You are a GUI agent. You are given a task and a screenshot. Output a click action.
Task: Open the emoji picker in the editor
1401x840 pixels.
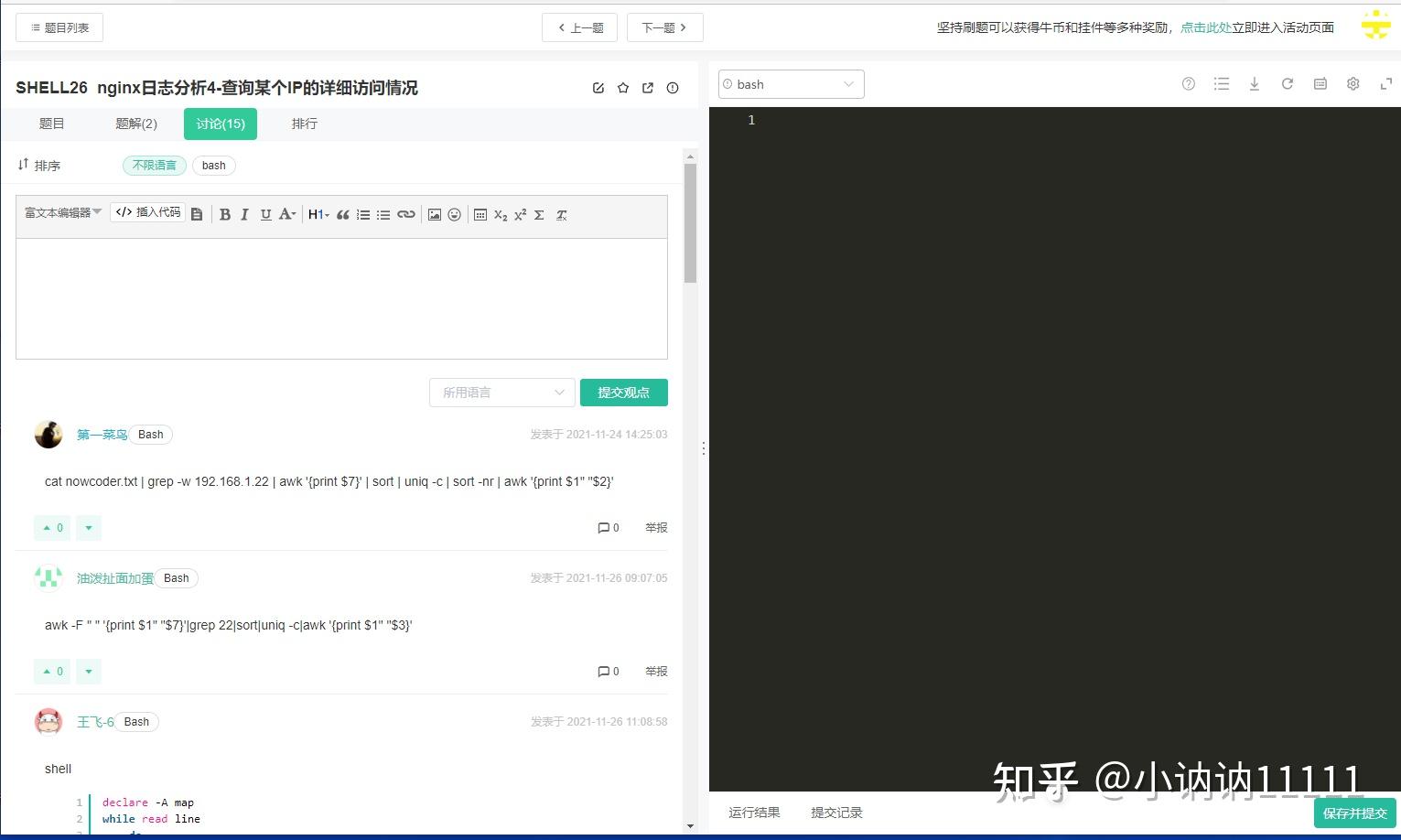[455, 214]
